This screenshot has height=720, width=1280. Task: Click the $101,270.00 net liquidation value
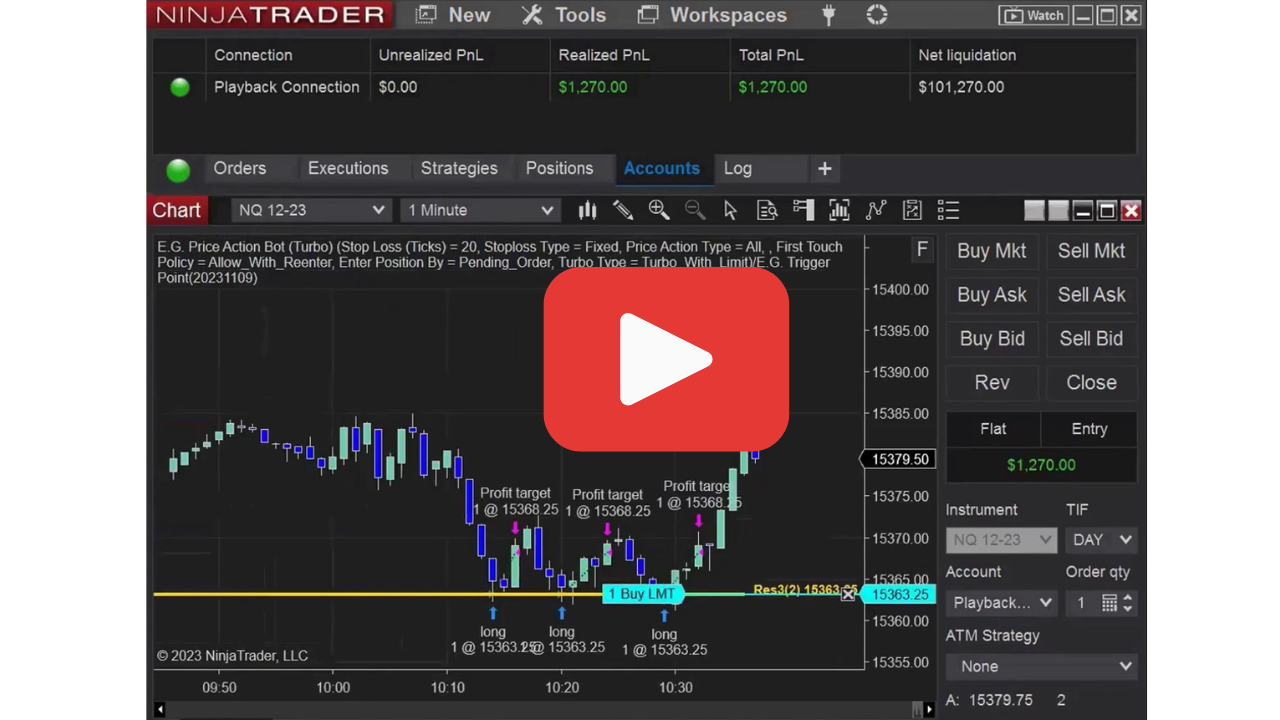961,87
